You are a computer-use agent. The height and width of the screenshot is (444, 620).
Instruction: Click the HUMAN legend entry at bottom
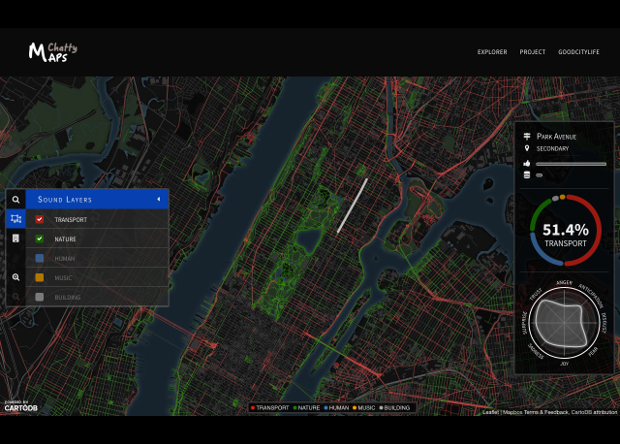[x=336, y=408]
